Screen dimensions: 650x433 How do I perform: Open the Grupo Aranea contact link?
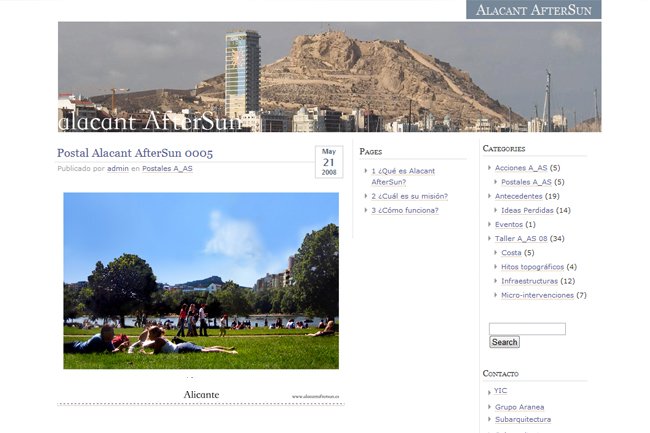click(519, 407)
